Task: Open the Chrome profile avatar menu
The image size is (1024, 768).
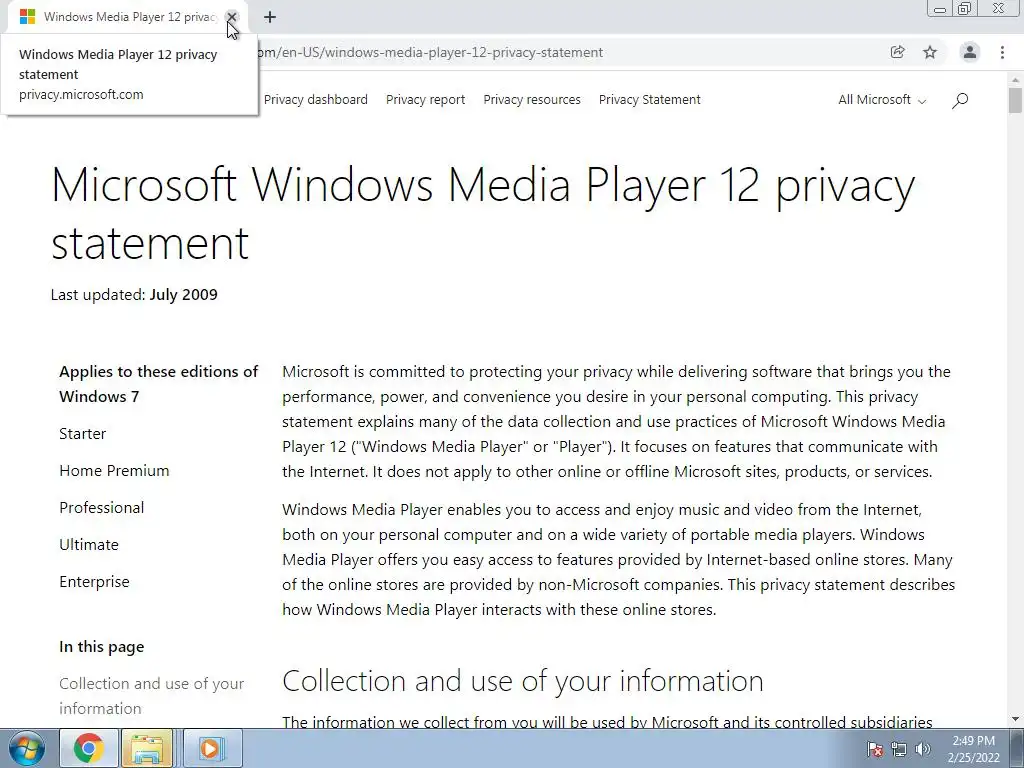Action: (x=970, y=52)
